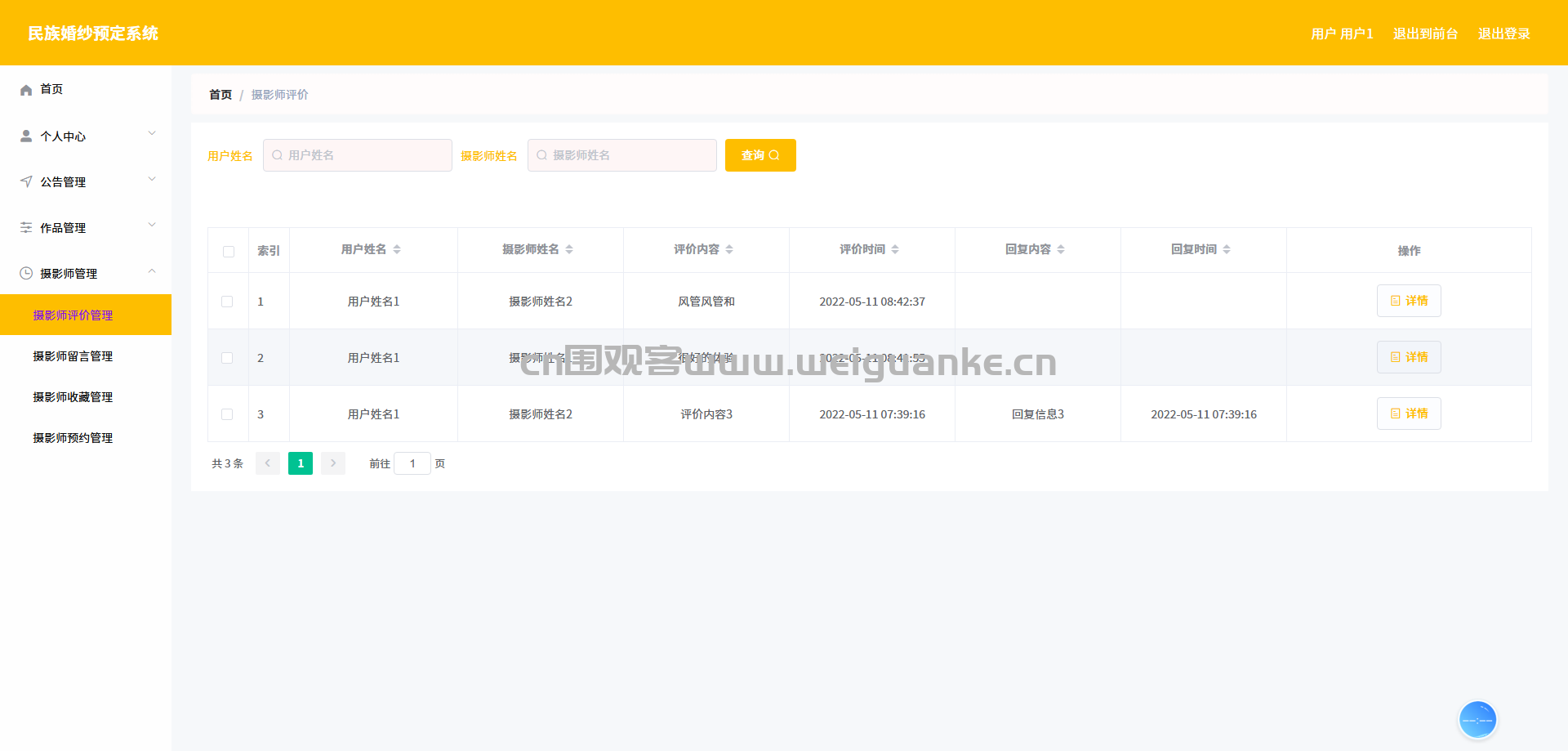Click page number 1 button
The image size is (1568, 751).
(301, 463)
